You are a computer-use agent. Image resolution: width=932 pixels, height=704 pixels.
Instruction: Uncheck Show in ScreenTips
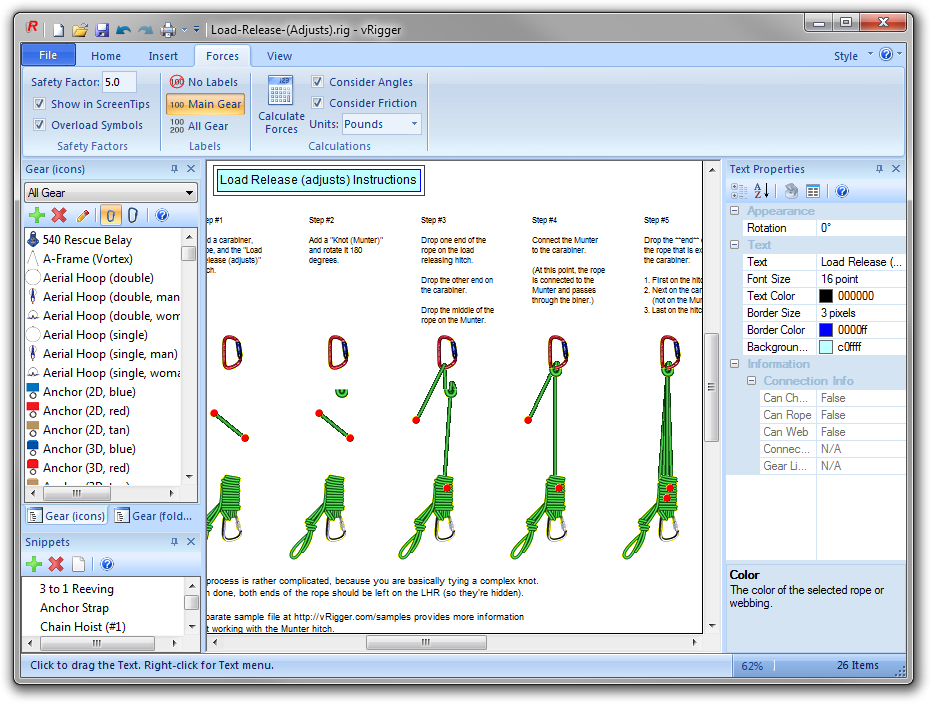pyautogui.click(x=40, y=104)
